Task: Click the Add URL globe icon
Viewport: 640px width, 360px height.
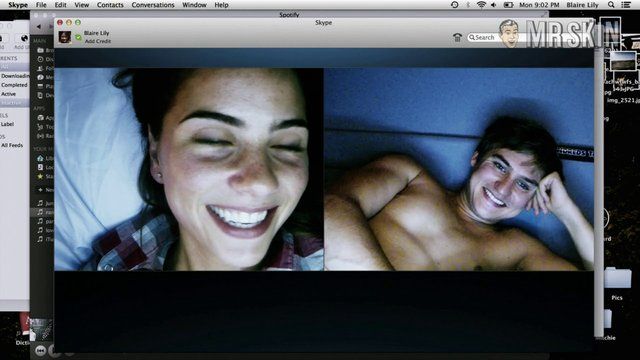Action: (24, 38)
